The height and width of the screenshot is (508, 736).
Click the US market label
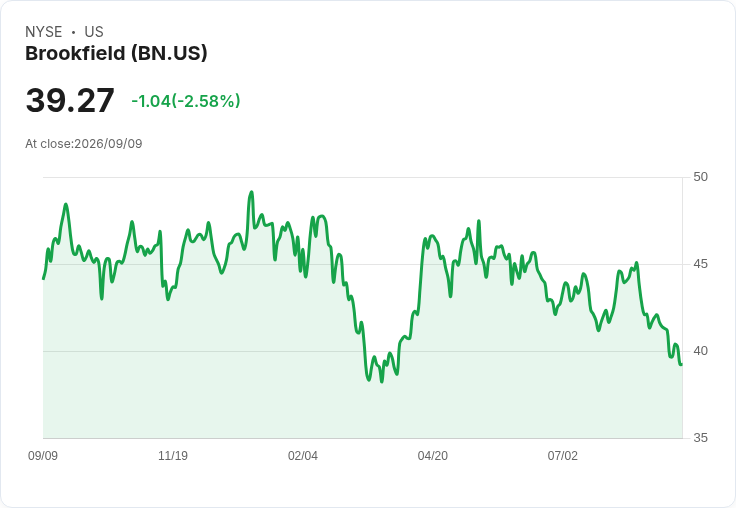click(94, 32)
